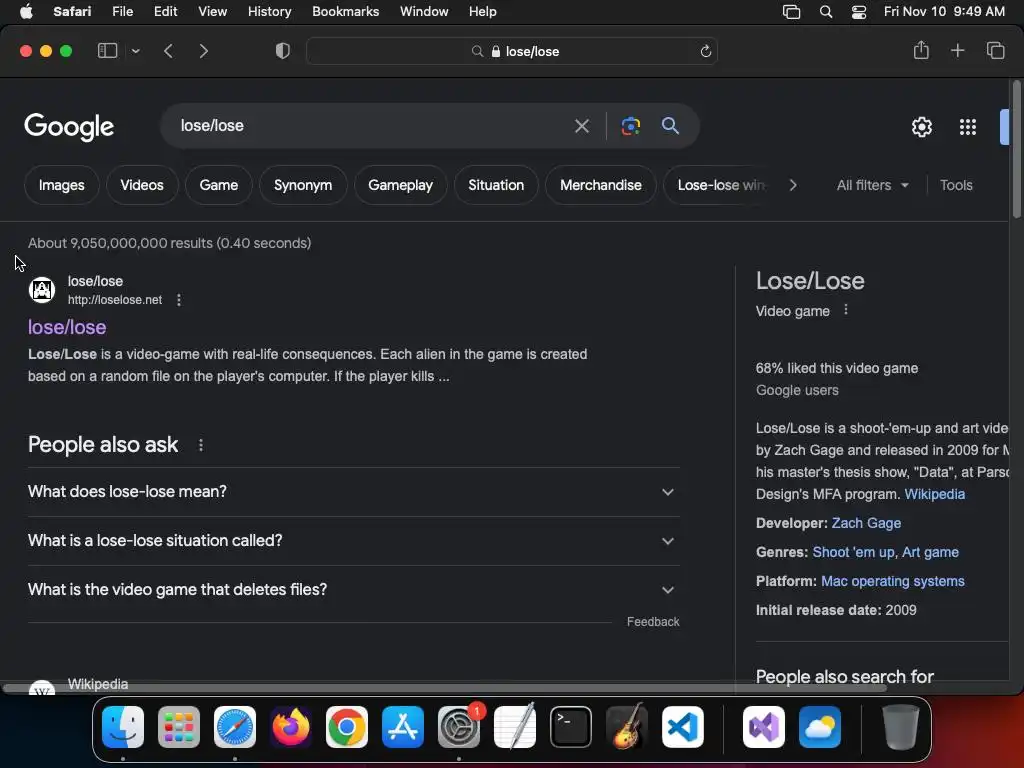Open Control Center in menu bar
The width and height of the screenshot is (1024, 768).
pyautogui.click(x=859, y=12)
